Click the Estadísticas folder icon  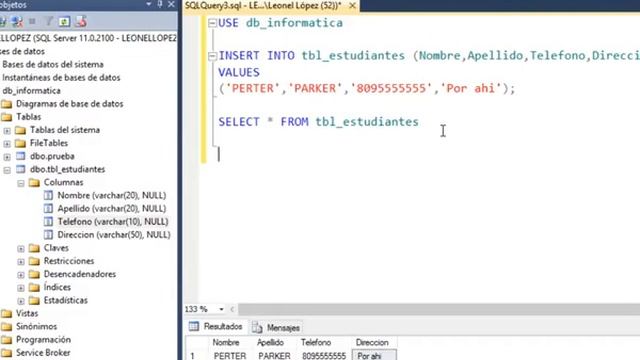pos(34,300)
